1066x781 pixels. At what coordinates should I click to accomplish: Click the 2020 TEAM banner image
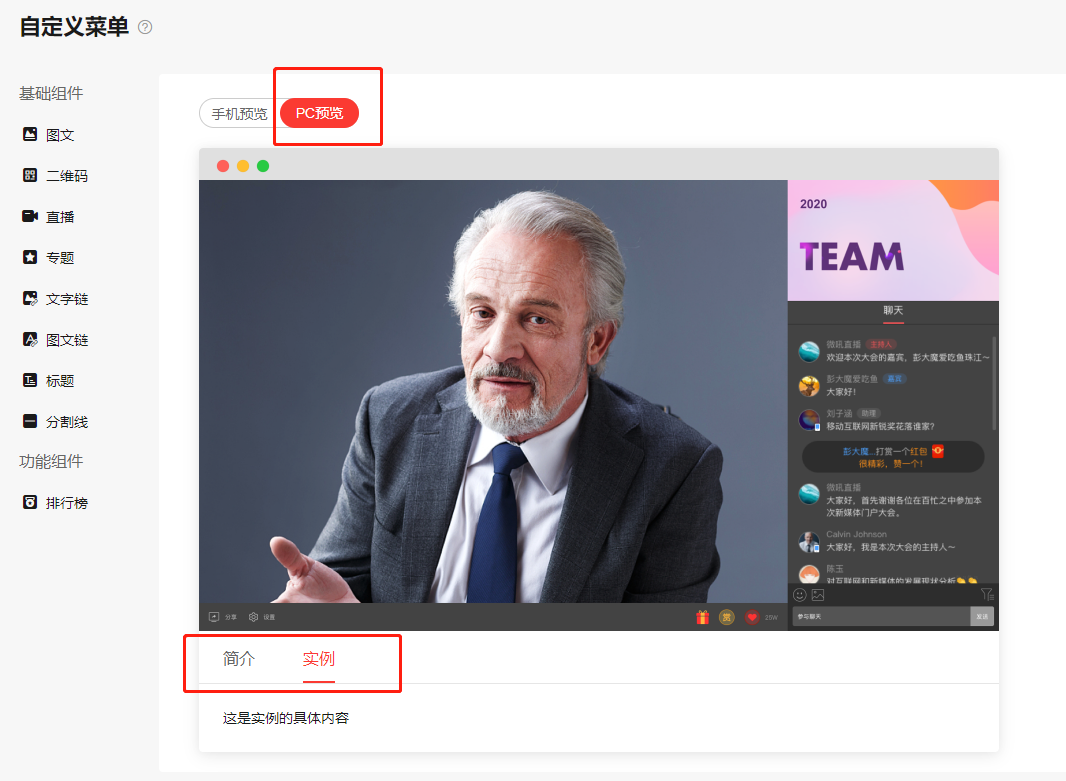893,240
